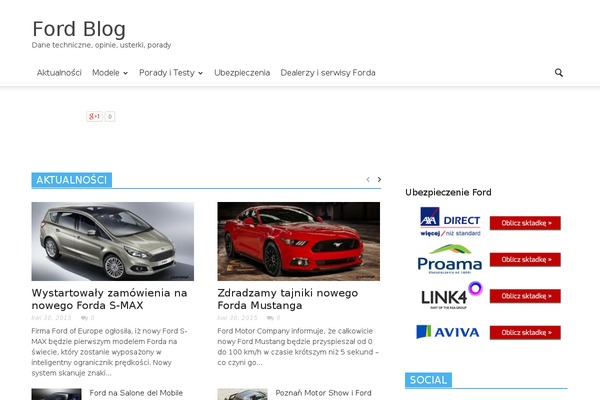The width and height of the screenshot is (600, 400).
Task: Click the 'Ubezpieczenie Ford' widget title
Action: (x=448, y=192)
